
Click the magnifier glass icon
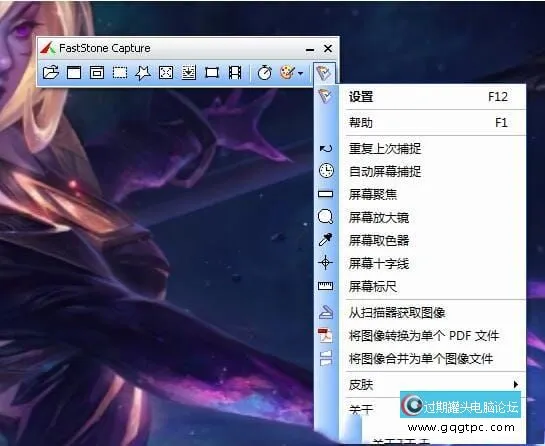[326, 217]
